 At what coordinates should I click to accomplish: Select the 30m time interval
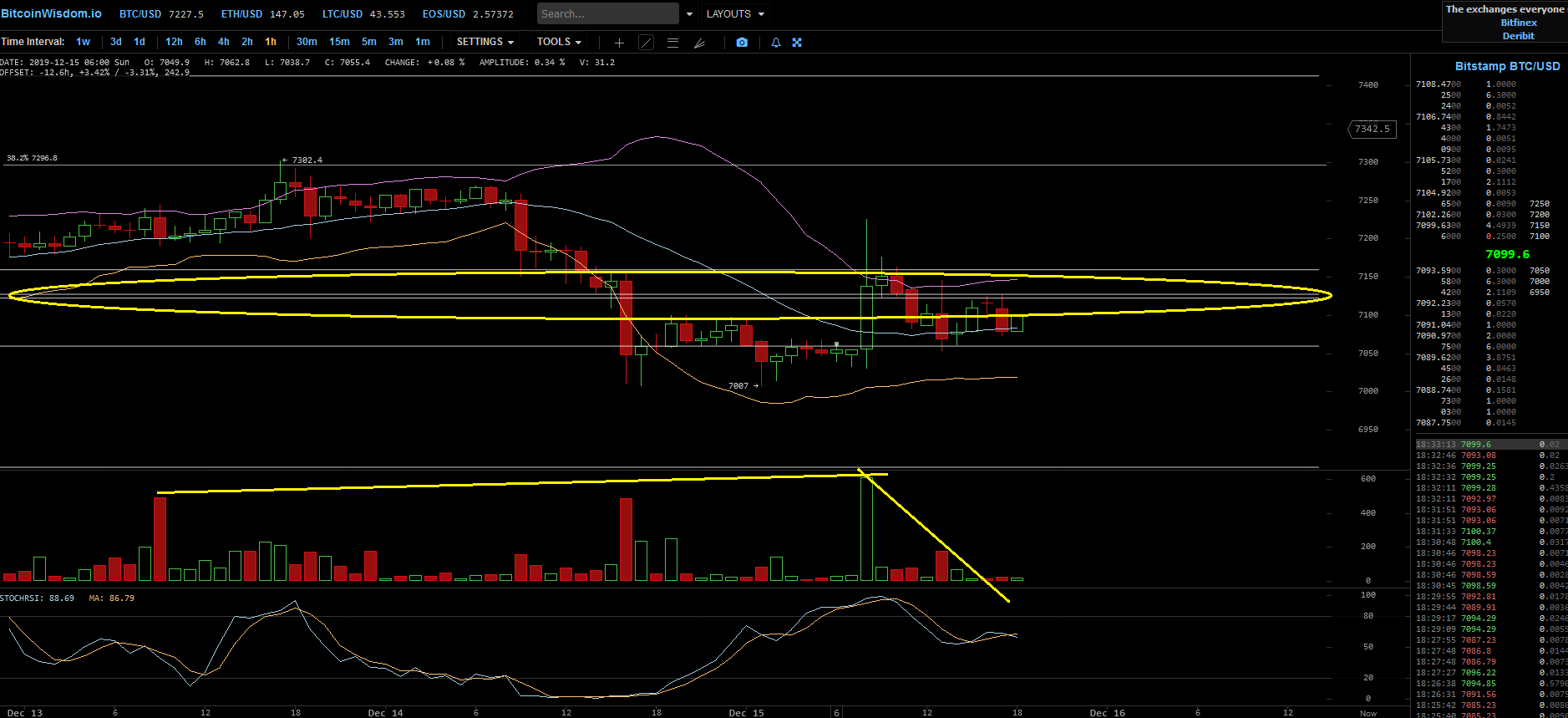pyautogui.click(x=307, y=42)
